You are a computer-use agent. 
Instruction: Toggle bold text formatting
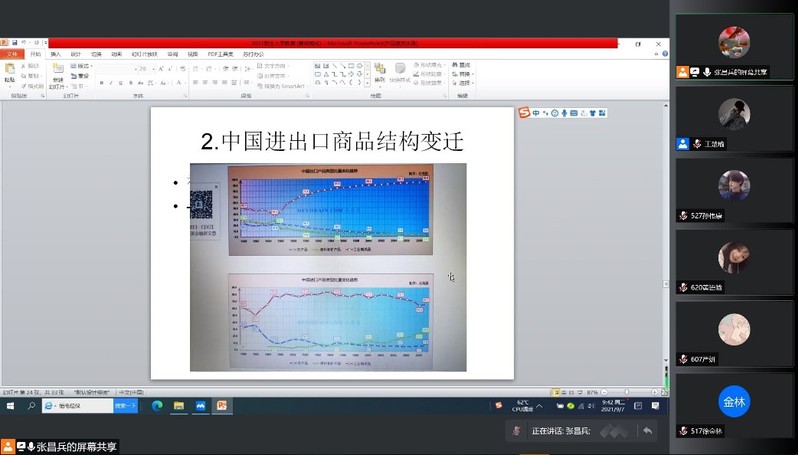click(x=103, y=83)
